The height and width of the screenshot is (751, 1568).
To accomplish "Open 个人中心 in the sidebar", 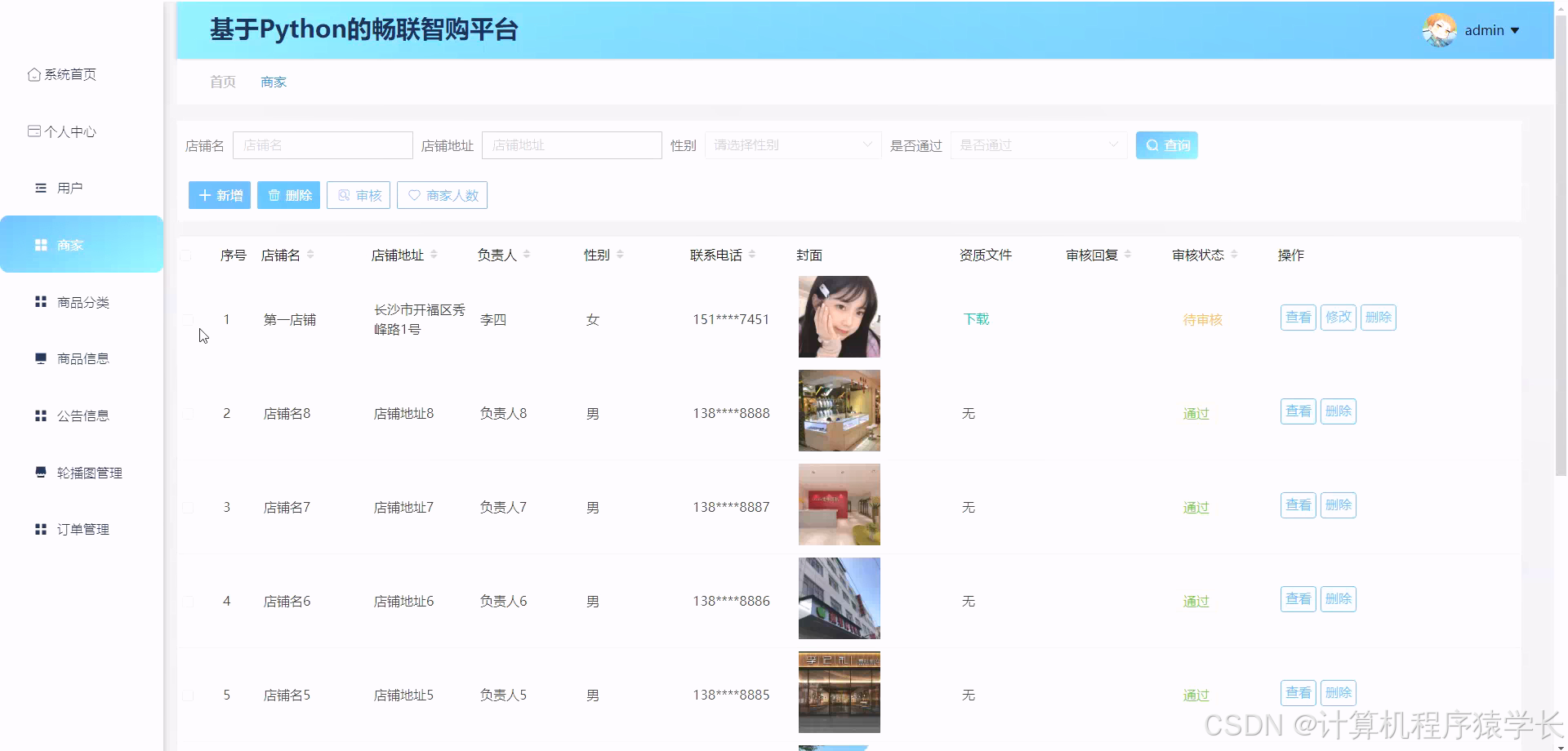I will click(x=62, y=131).
